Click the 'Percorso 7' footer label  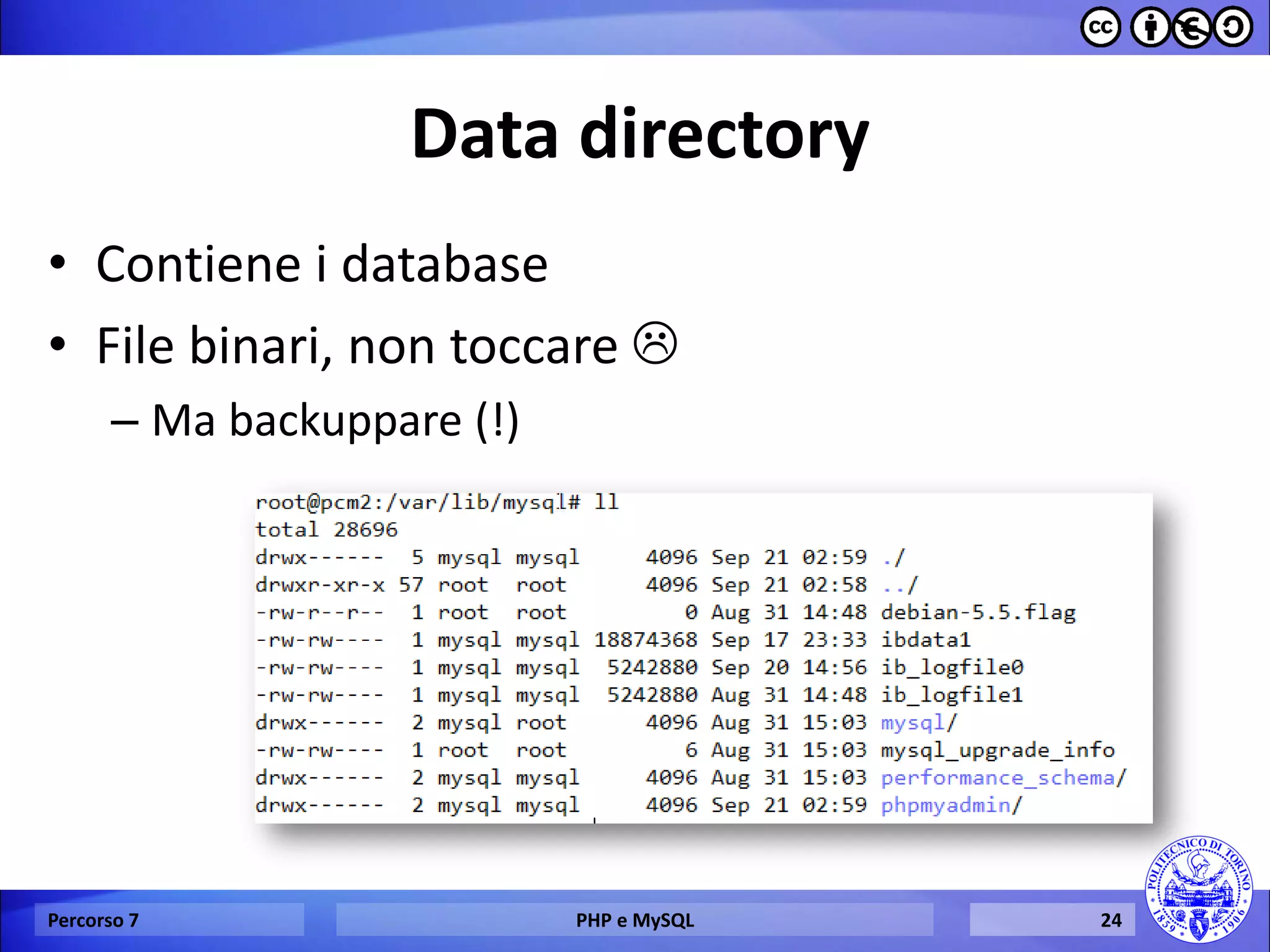tap(93, 920)
